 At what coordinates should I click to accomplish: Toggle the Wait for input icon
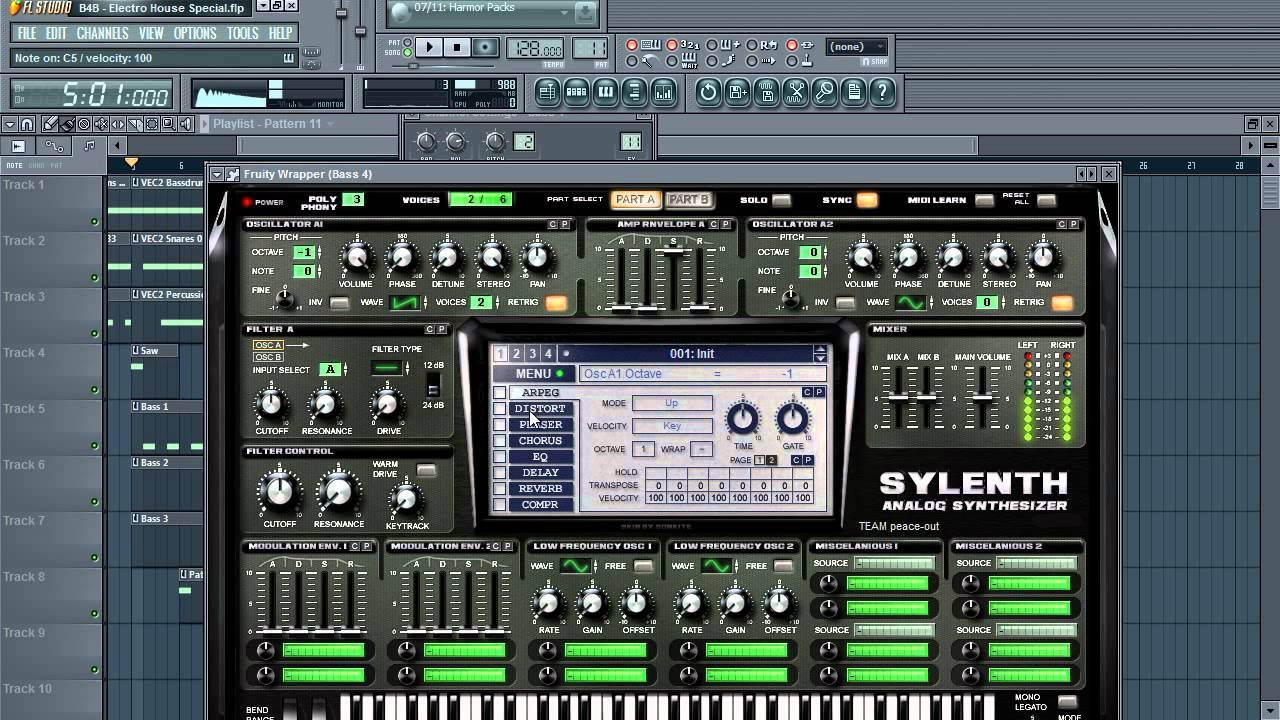(x=690, y=61)
